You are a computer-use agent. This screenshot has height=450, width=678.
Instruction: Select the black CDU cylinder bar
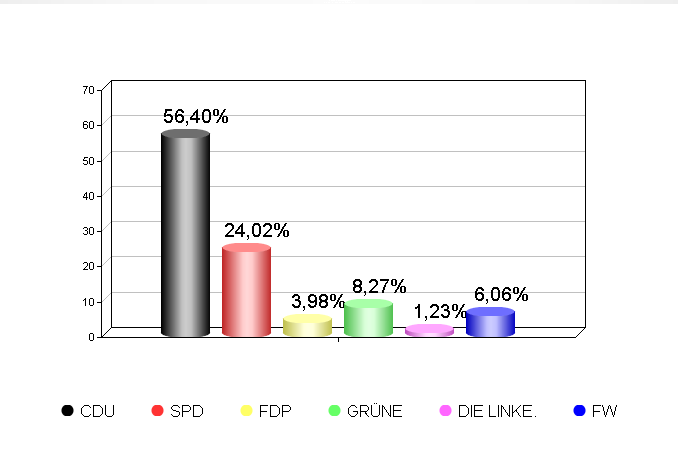(185, 233)
